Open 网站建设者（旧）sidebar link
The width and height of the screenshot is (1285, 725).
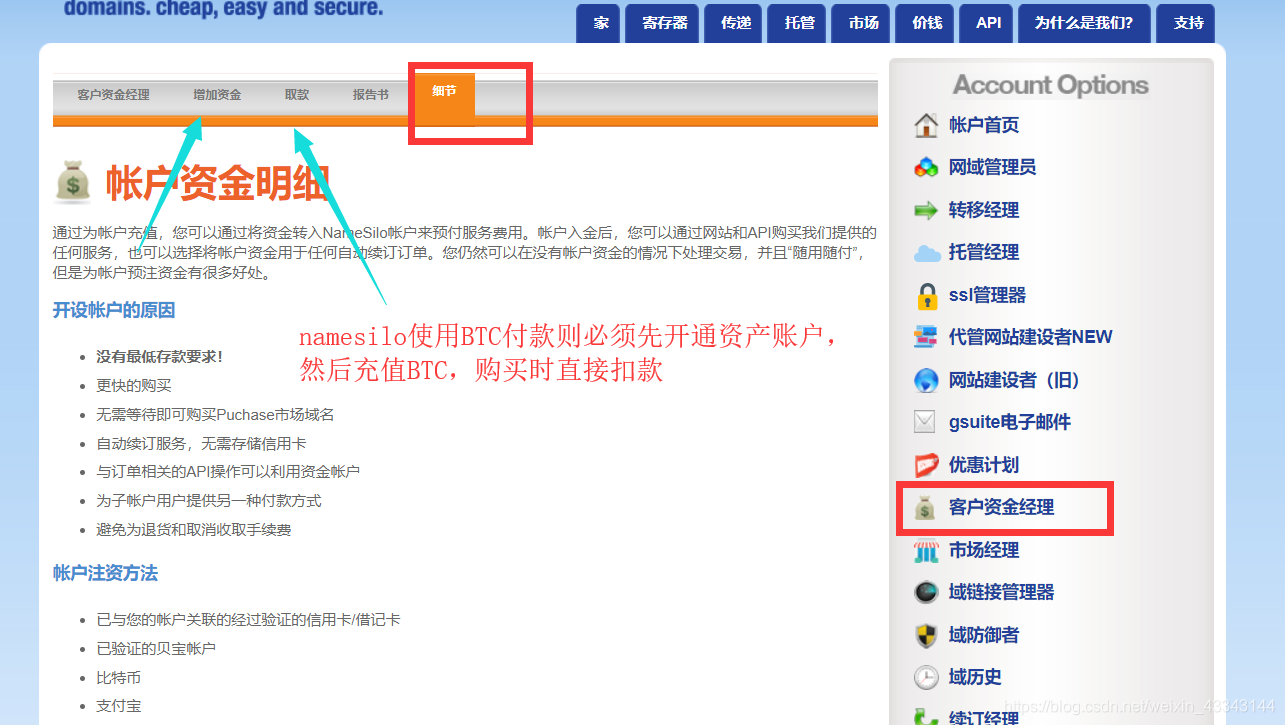1015,380
